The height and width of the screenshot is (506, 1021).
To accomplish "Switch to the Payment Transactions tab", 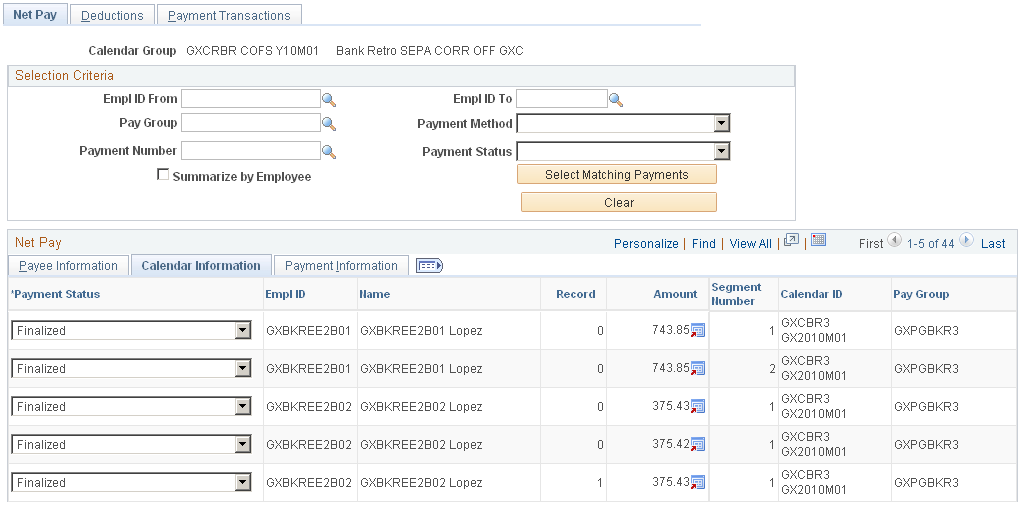I will coord(229,16).
